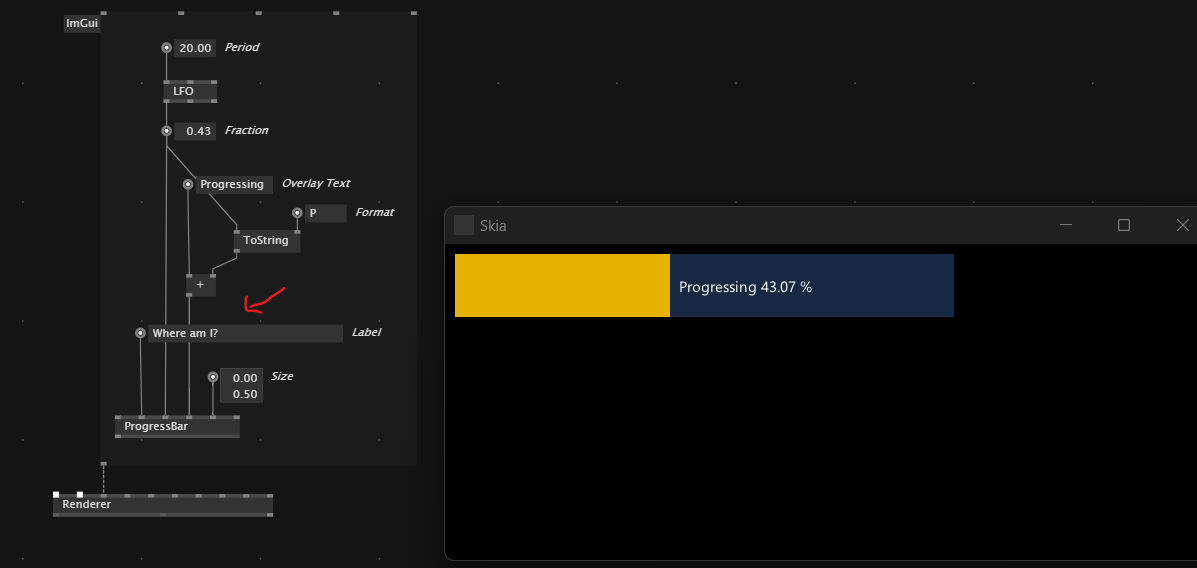
Task: Select the LFO node
Action: [x=190, y=92]
